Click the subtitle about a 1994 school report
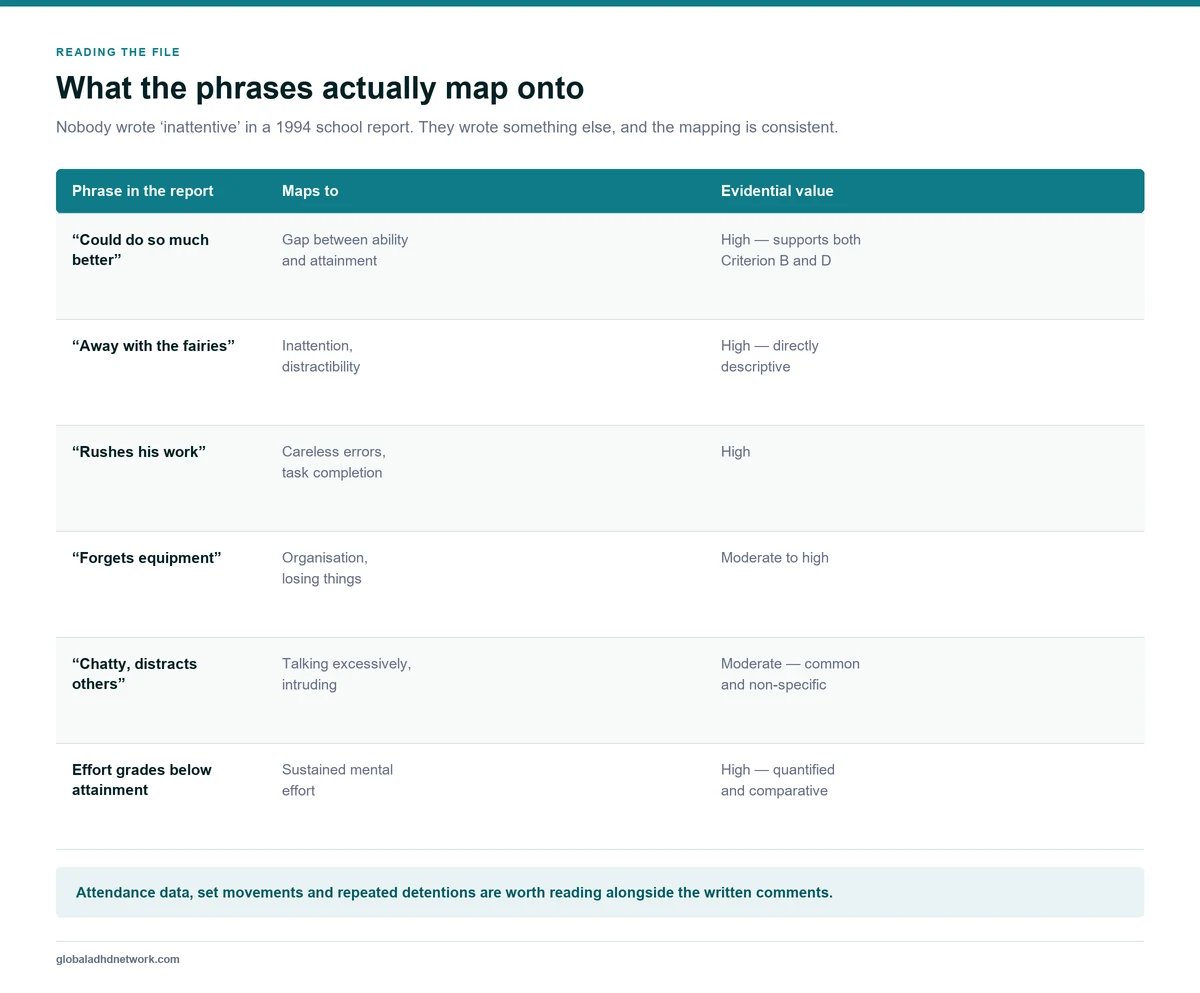Screen dimensions: 1200x993 447,128
